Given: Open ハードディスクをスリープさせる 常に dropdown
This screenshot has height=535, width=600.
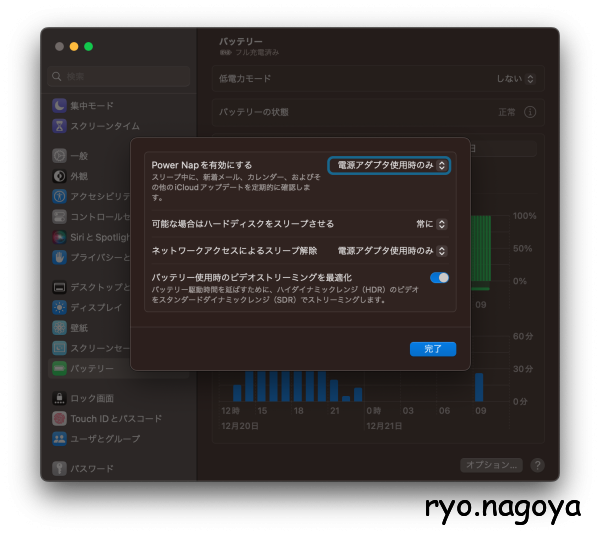Looking at the screenshot, I should tap(432, 224).
